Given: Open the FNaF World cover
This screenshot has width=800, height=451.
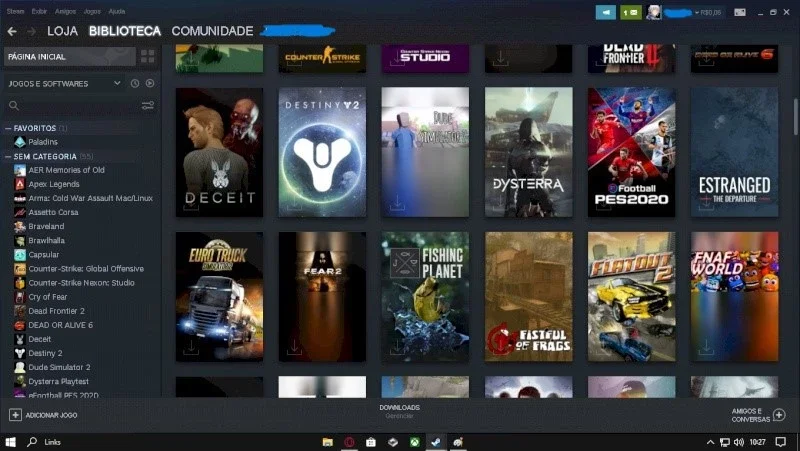Looking at the screenshot, I should pos(735,297).
